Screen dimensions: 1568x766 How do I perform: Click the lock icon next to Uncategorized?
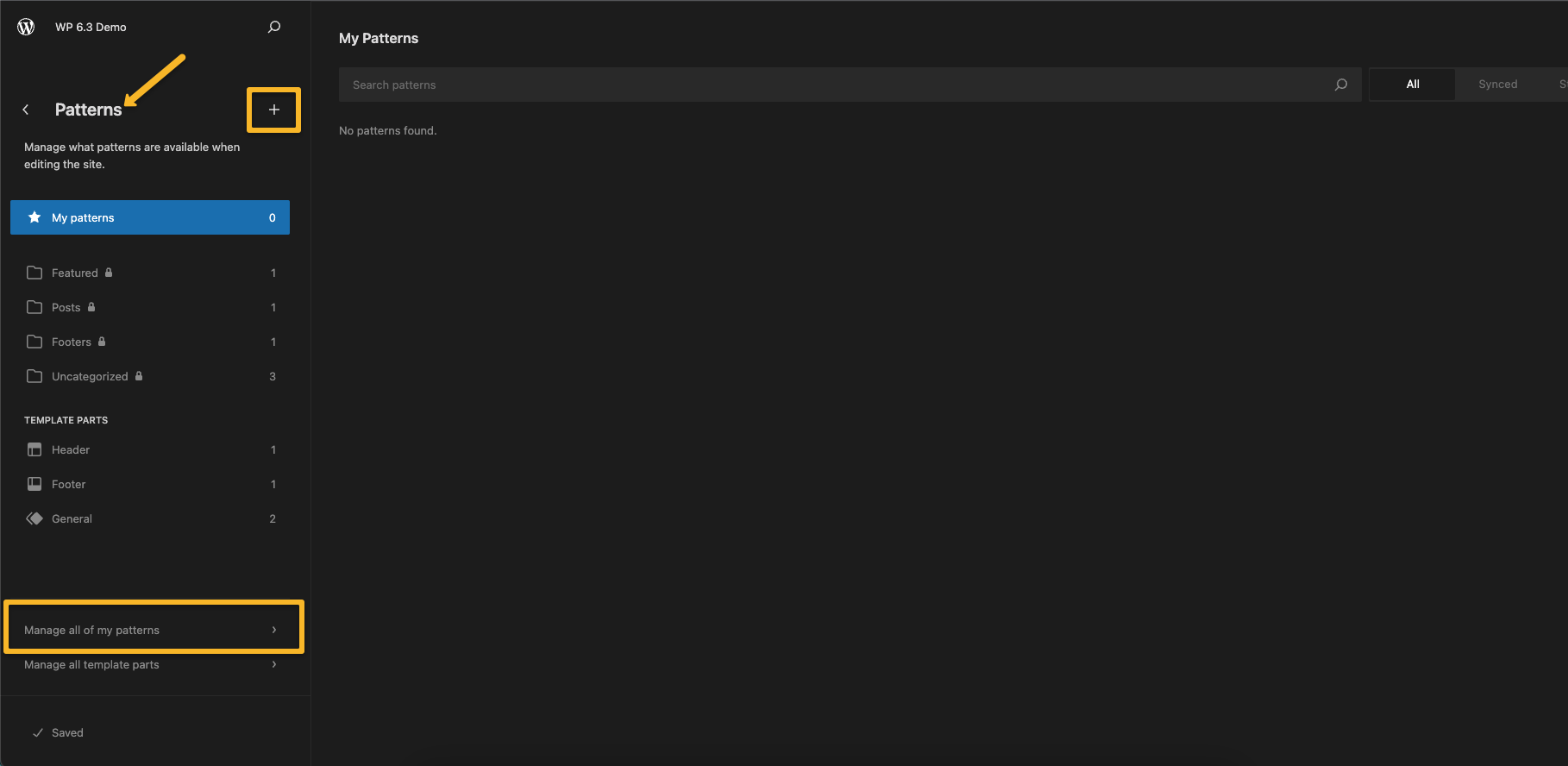(139, 376)
